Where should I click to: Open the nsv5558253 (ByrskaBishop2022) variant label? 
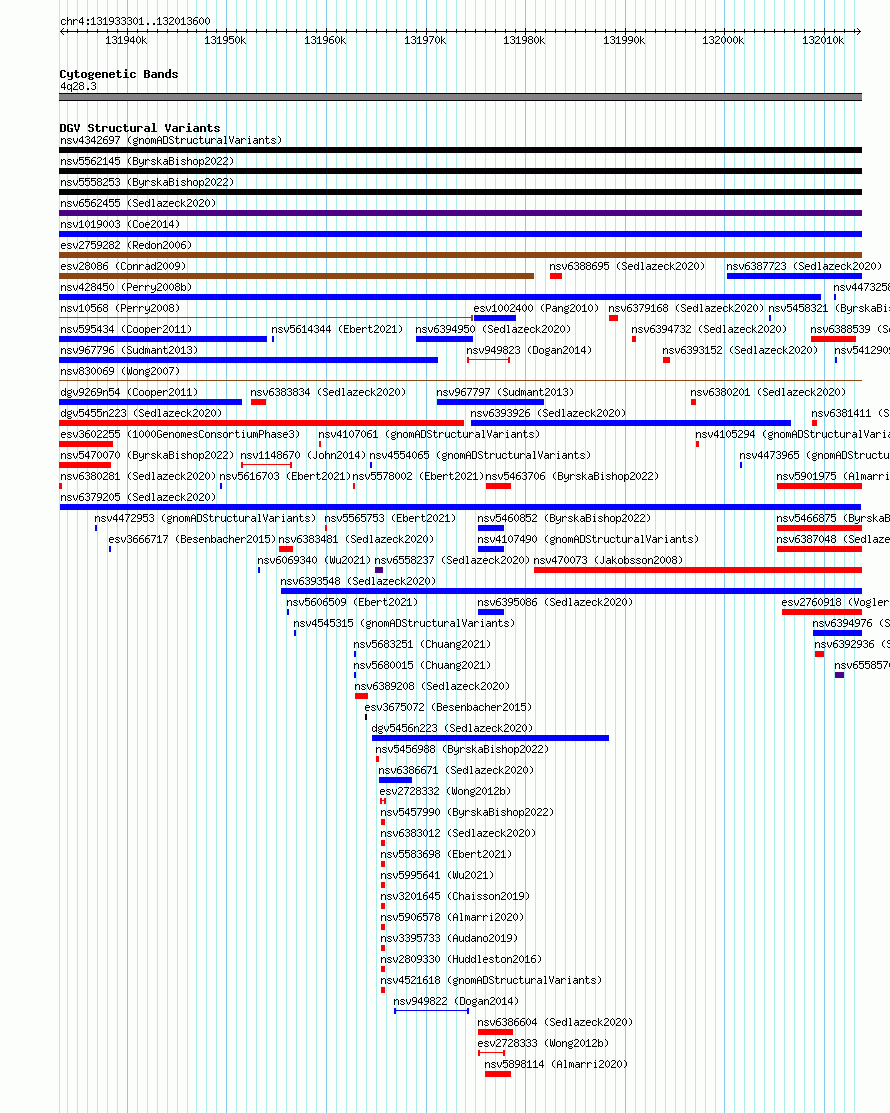[147, 182]
